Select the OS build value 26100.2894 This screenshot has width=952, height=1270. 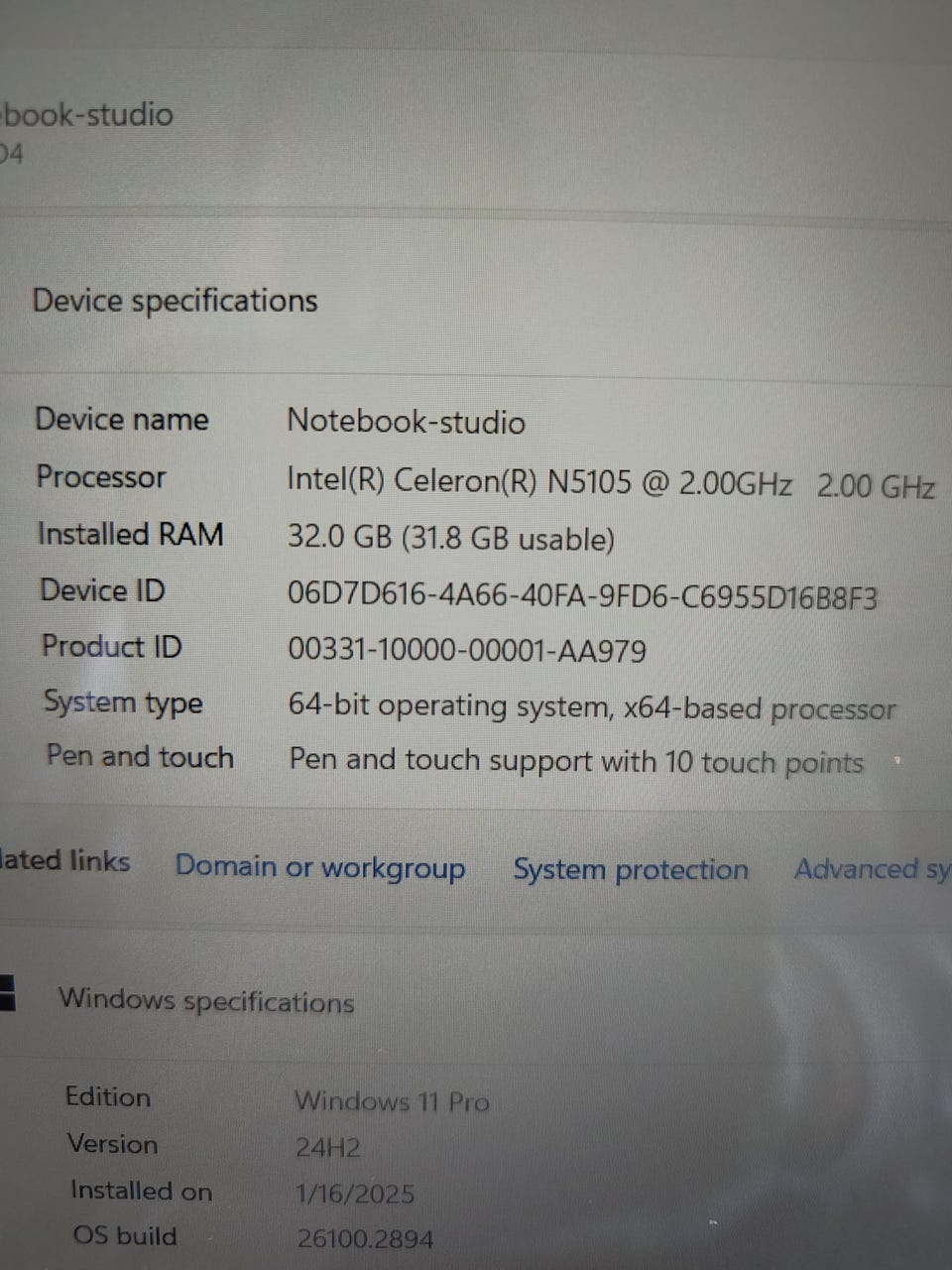[365, 1239]
